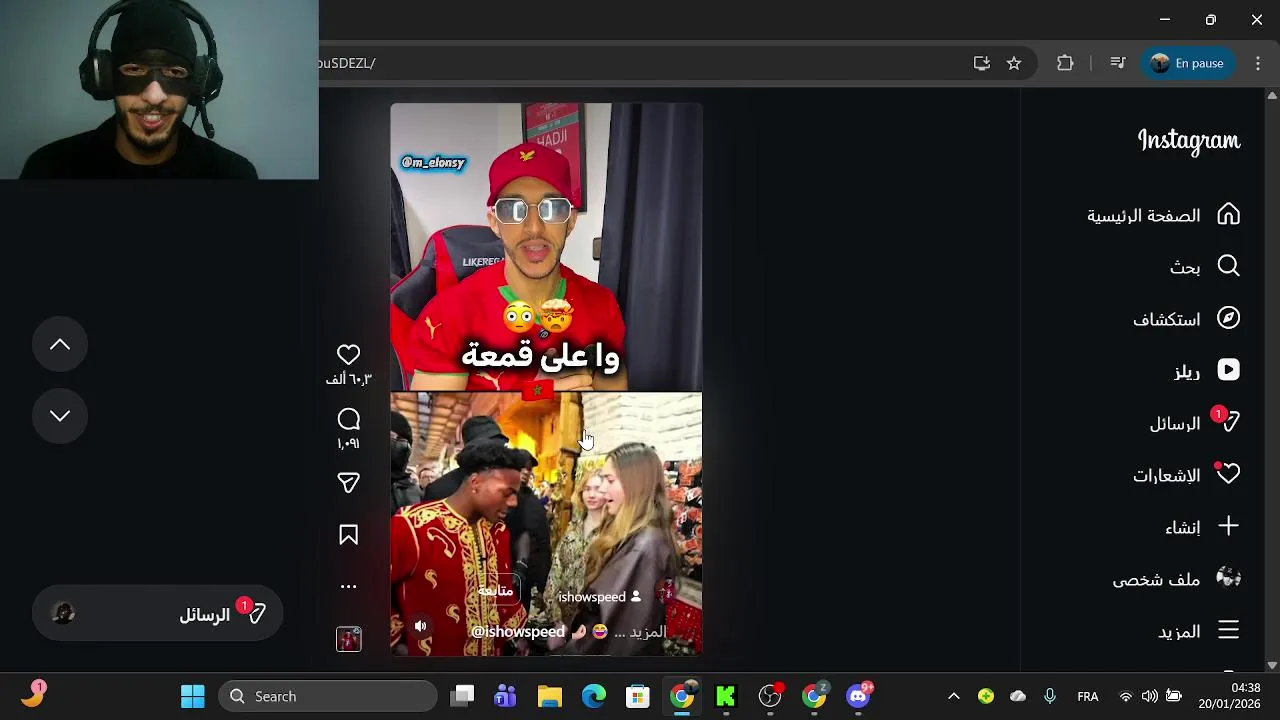Open Chrome media control icon
1280x720 pixels.
click(x=1118, y=63)
